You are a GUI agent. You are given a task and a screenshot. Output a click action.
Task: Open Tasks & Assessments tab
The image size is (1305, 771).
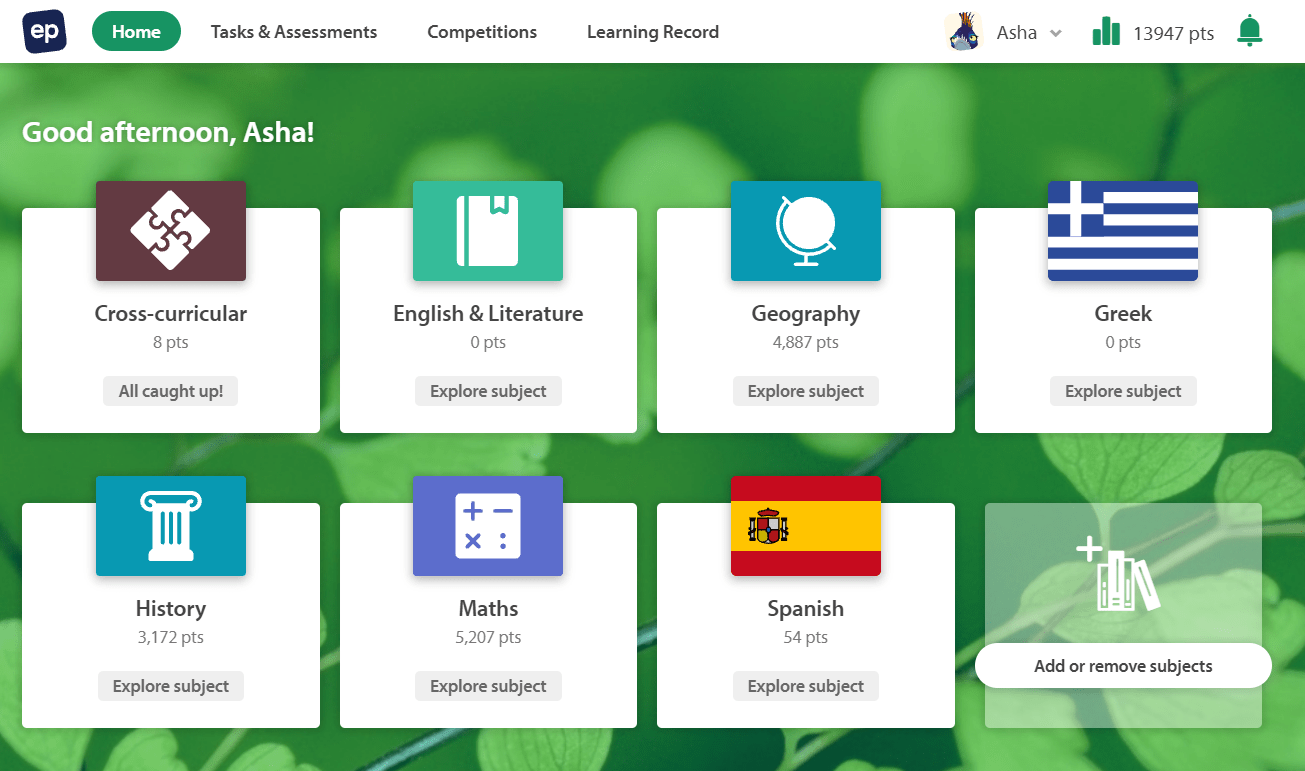294,32
